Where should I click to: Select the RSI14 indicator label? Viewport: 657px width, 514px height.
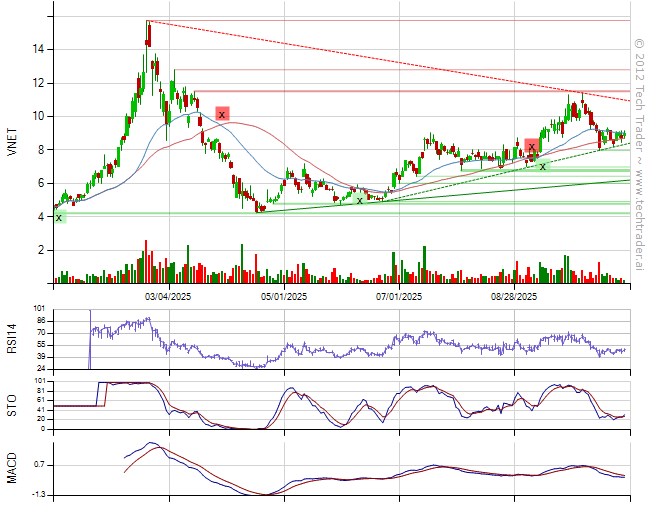(13, 337)
